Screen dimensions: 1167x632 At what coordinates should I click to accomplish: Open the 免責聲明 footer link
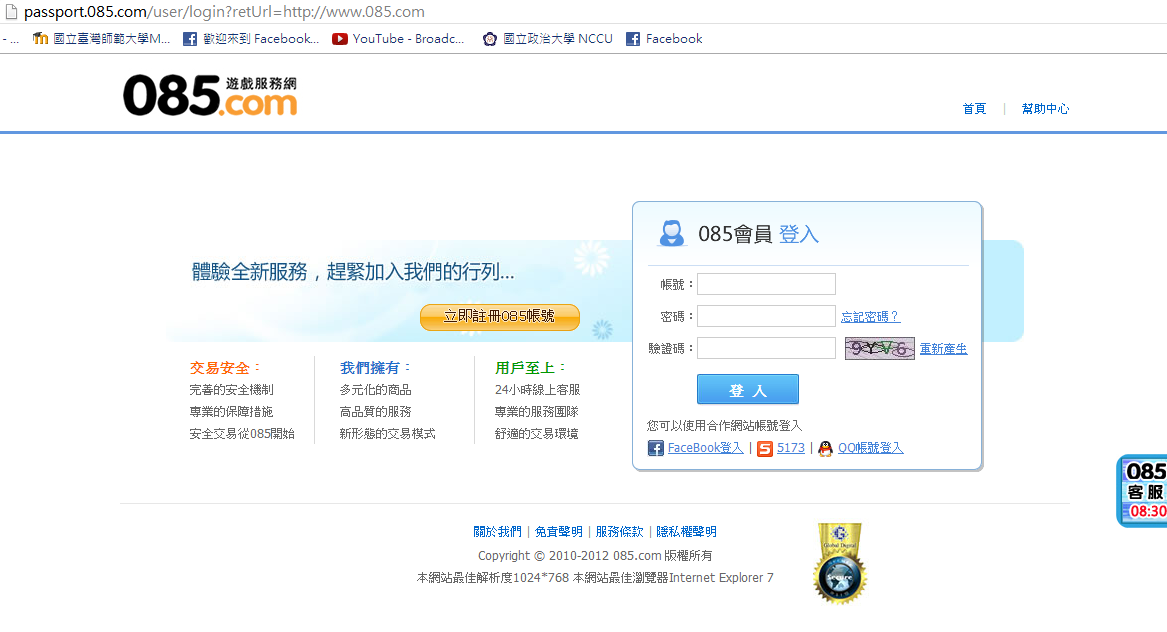[558, 532]
